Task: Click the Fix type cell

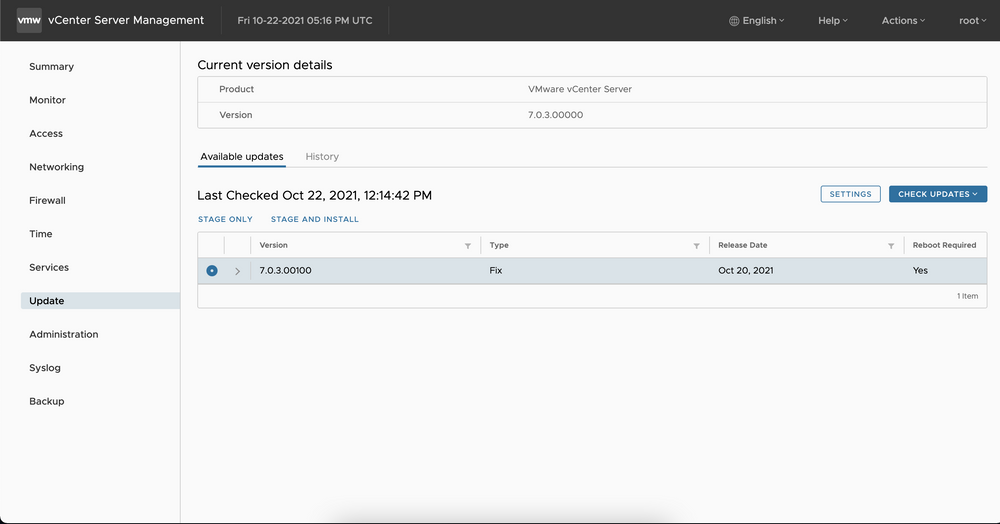Action: pyautogui.click(x=496, y=271)
